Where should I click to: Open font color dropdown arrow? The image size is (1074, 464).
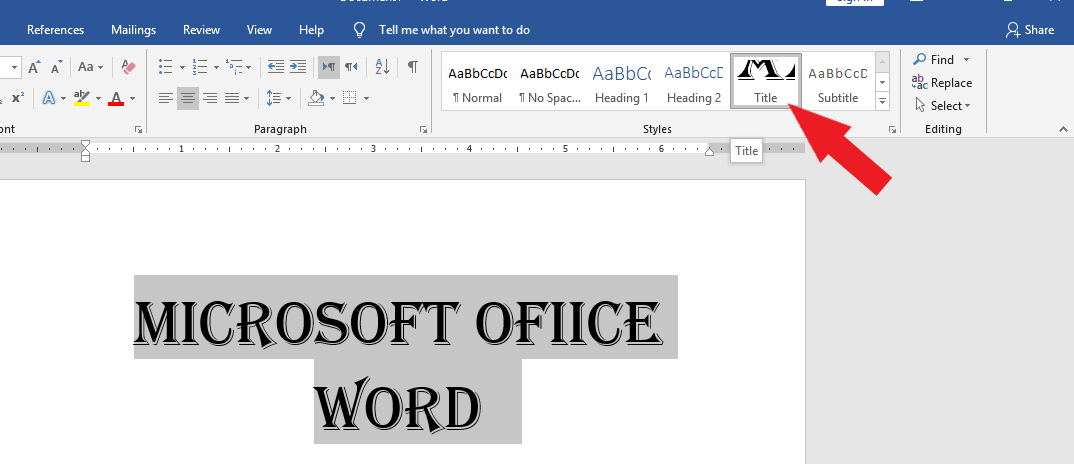click(x=132, y=99)
